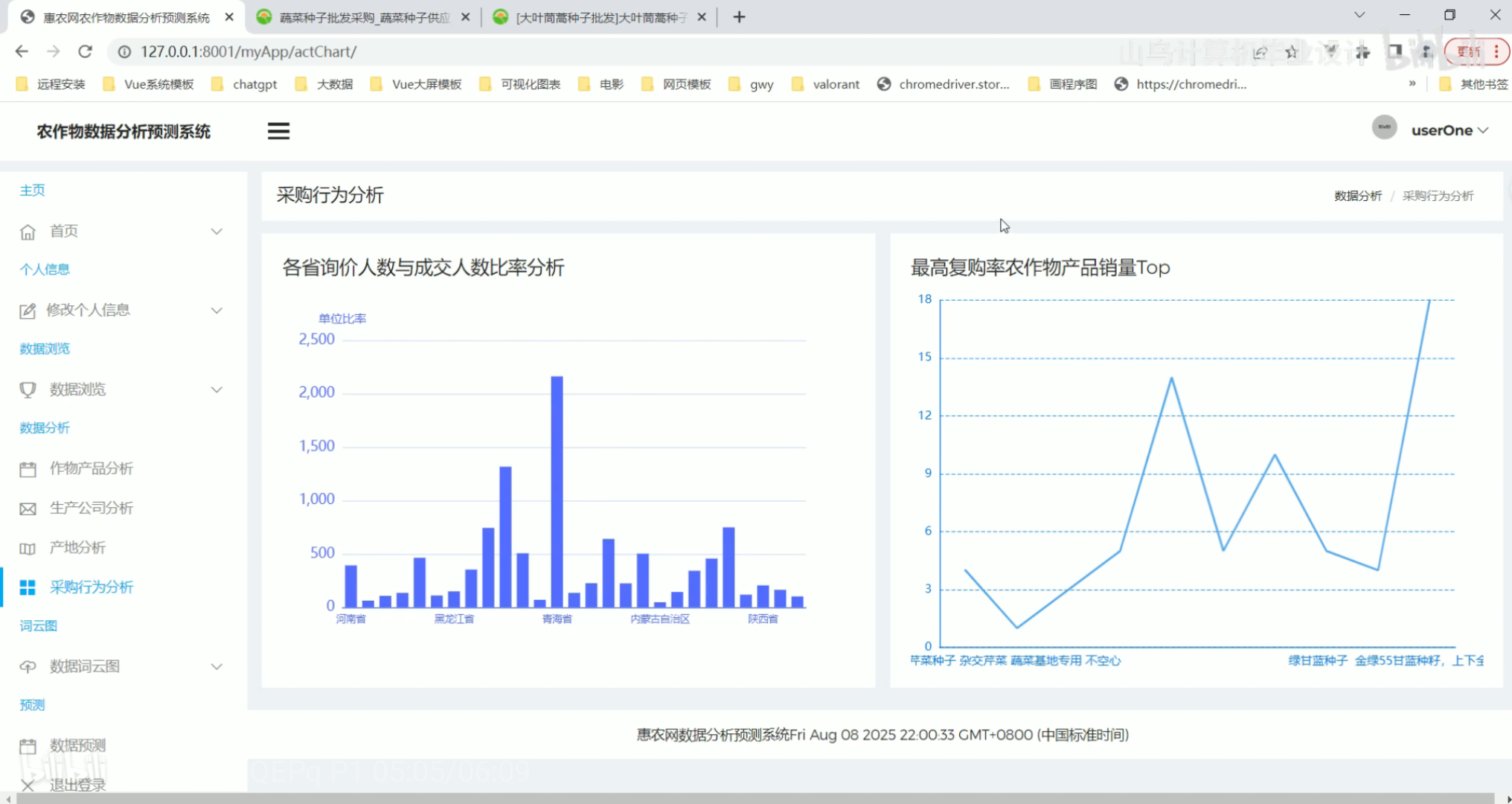The image size is (1512, 804).
Task: Click 退出登录 to log out
Action: coord(77,785)
